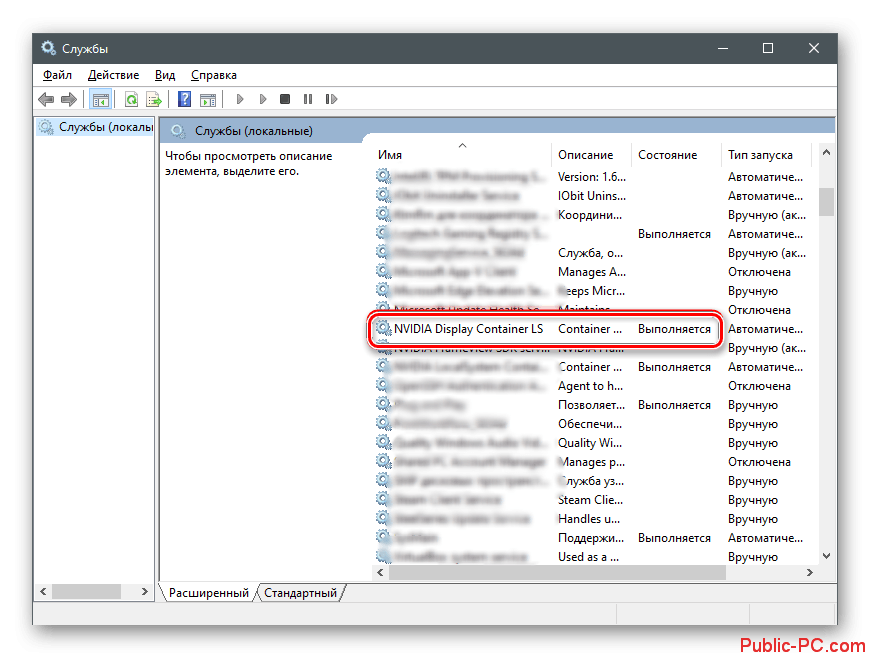The image size is (870, 657).
Task: Click the down arrow of the vertical scrollbar
Action: click(826, 555)
